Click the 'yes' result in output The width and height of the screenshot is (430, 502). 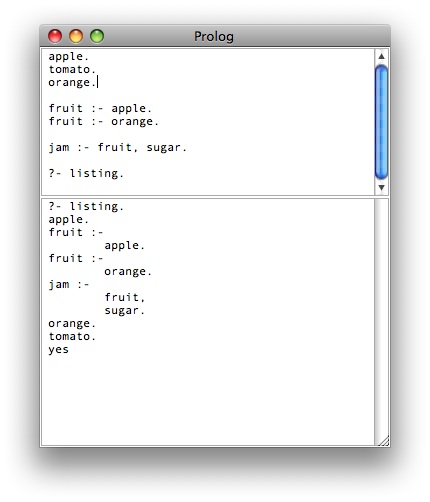click(59, 349)
